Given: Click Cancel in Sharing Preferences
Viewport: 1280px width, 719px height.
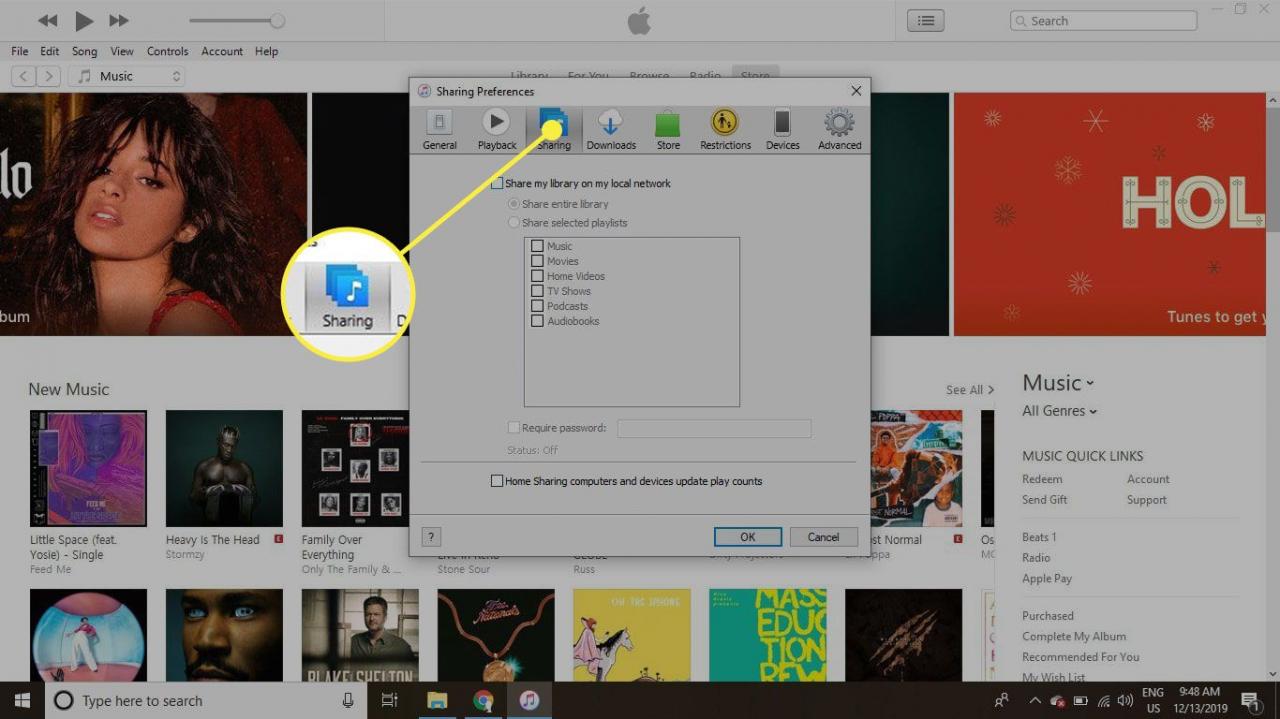Looking at the screenshot, I should click(824, 537).
